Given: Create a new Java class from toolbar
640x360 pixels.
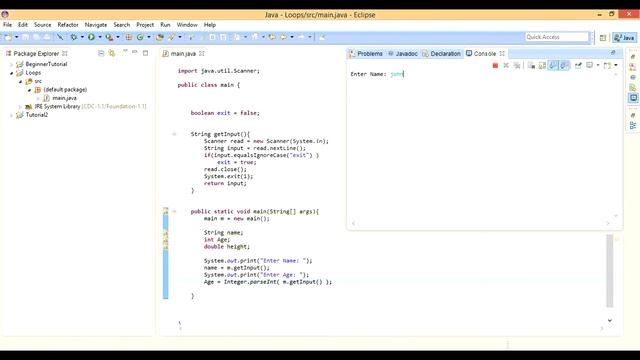Looking at the screenshot, I should [140, 37].
